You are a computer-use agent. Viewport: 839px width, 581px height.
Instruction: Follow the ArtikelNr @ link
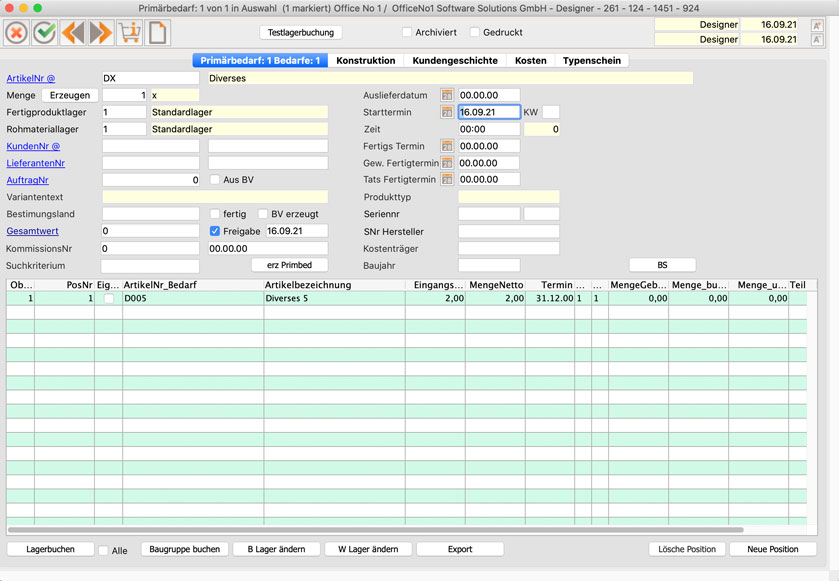coord(30,78)
